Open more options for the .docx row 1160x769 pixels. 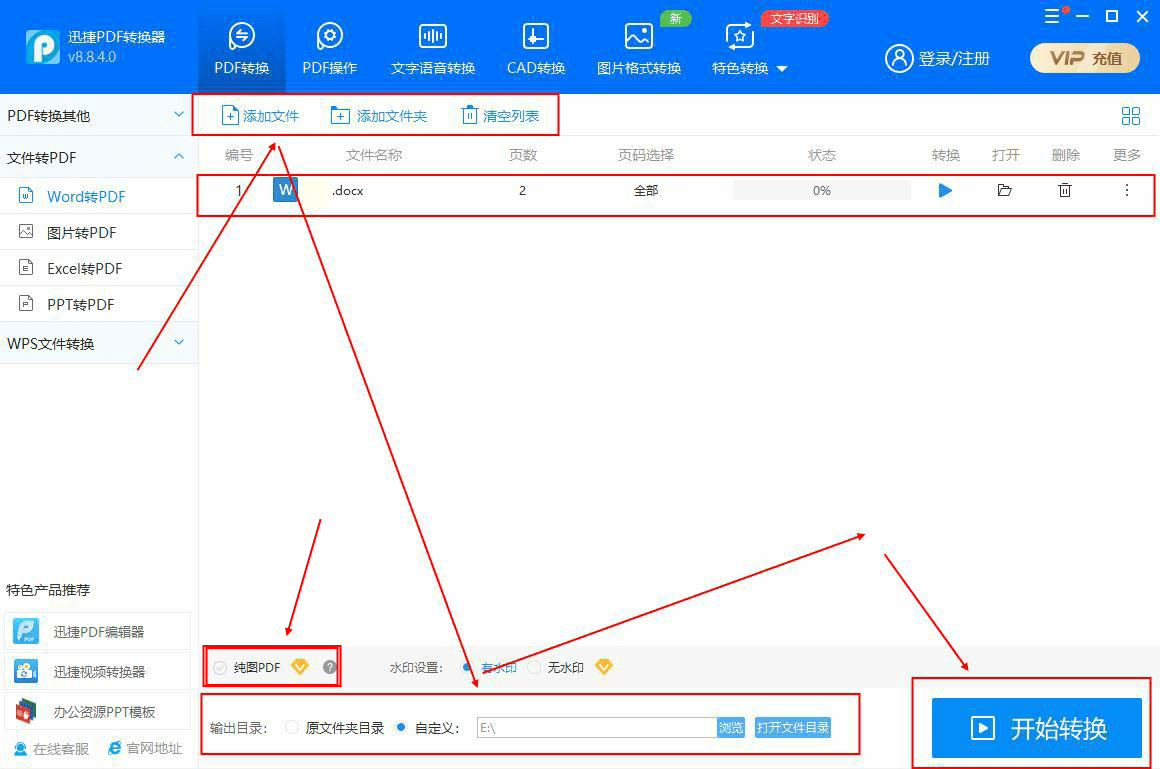(x=1127, y=190)
